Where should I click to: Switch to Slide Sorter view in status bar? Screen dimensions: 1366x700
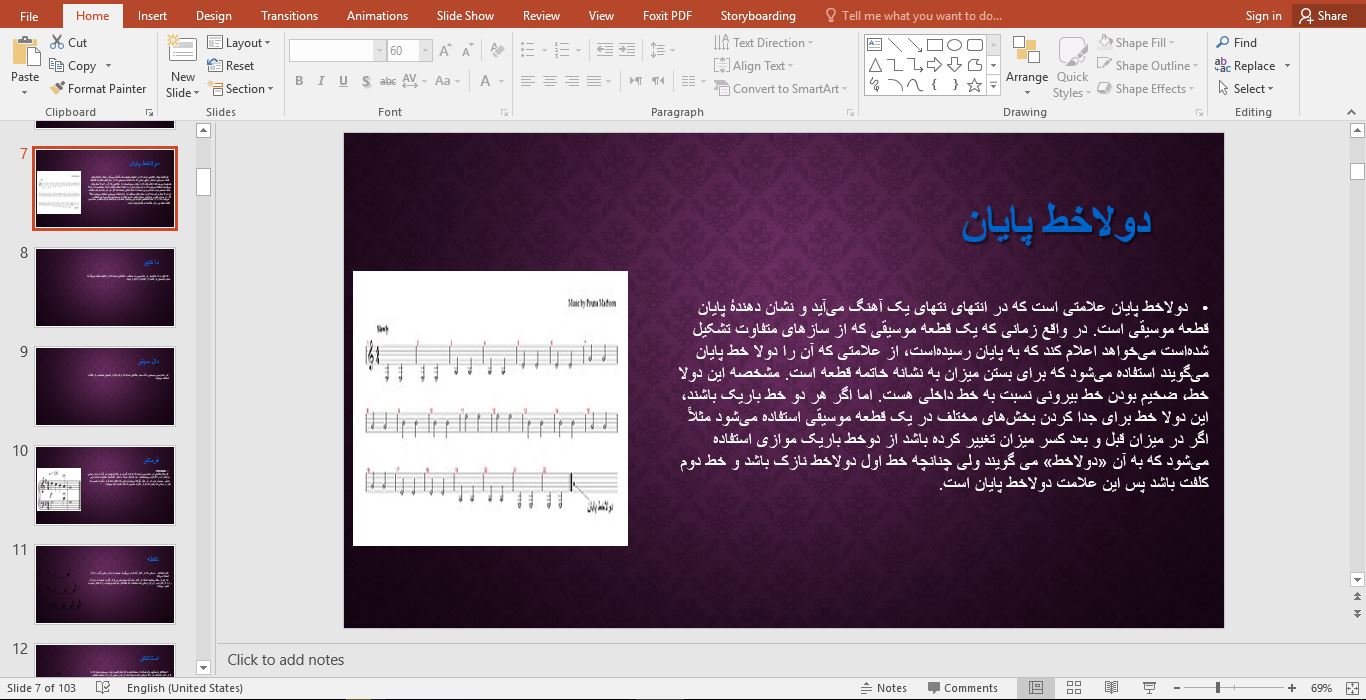click(x=1073, y=688)
